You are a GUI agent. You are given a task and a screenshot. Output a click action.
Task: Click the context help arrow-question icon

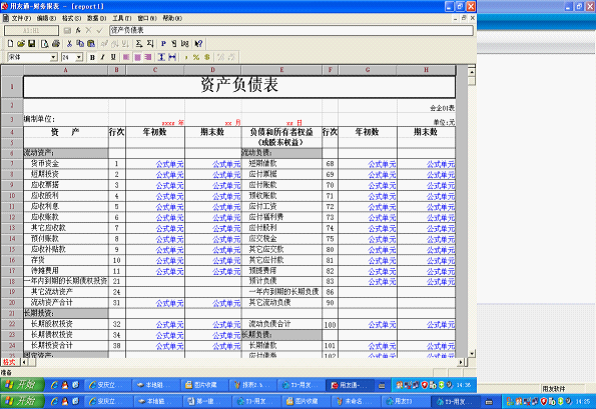(198, 44)
